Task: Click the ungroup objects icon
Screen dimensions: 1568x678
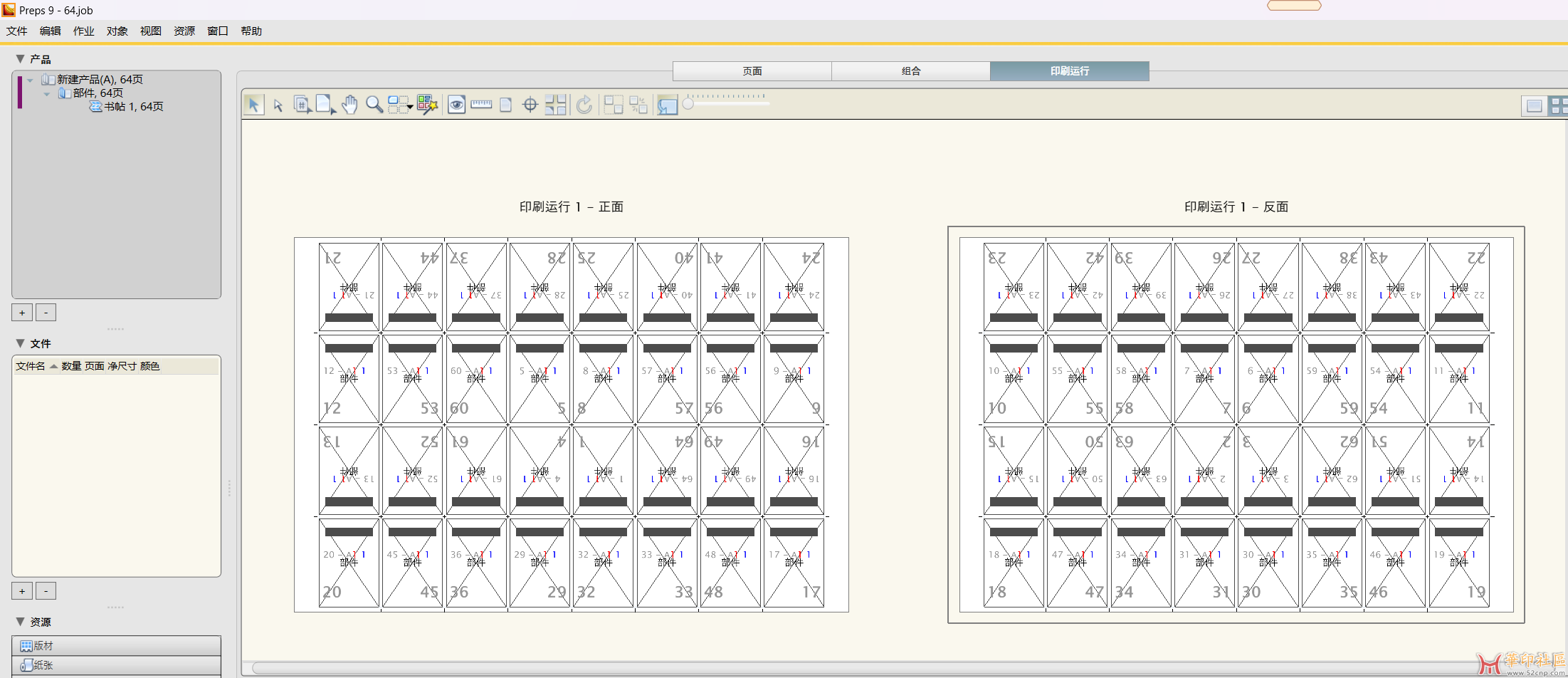Action: pyautogui.click(x=638, y=105)
